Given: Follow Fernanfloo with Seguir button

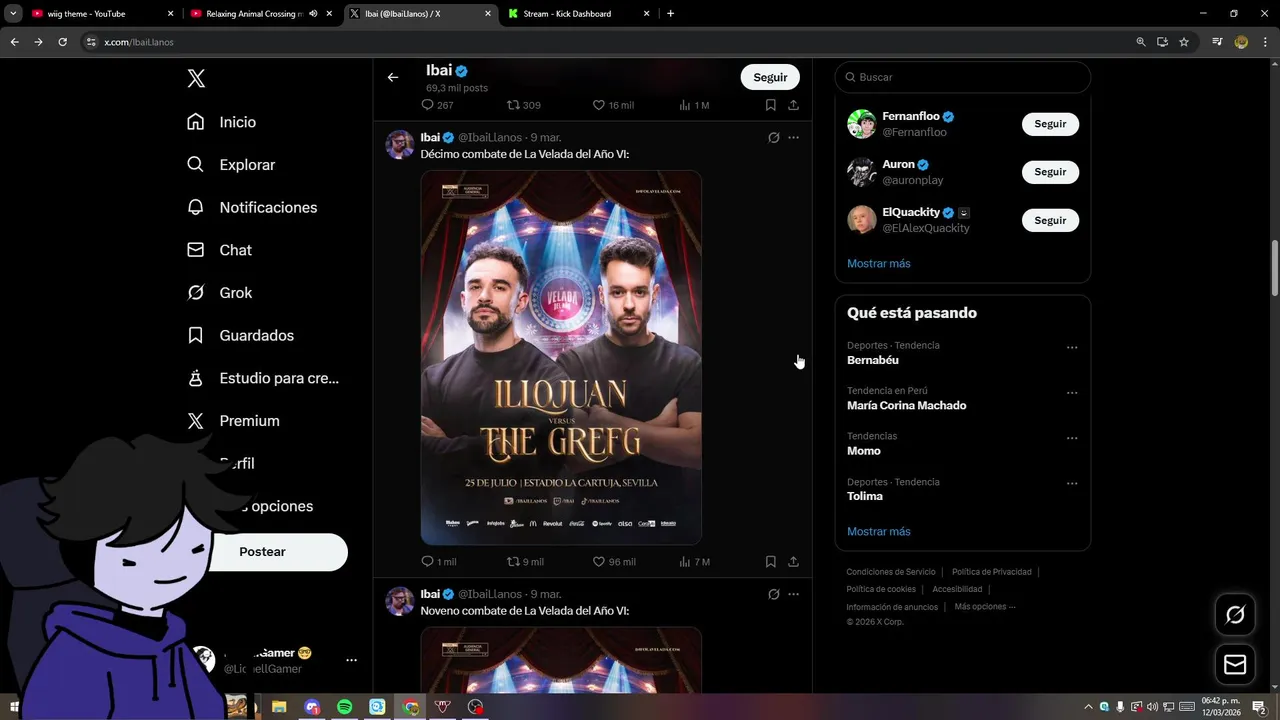Looking at the screenshot, I should (1050, 124).
